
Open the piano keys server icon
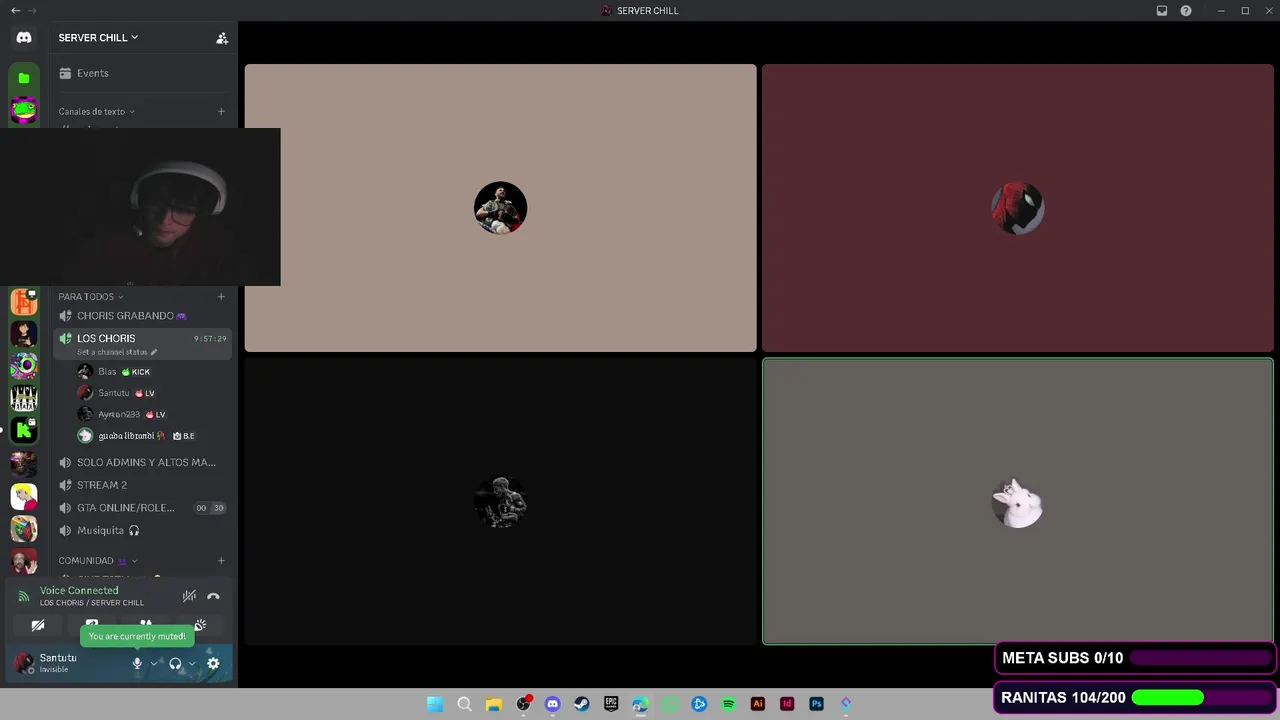click(24, 398)
